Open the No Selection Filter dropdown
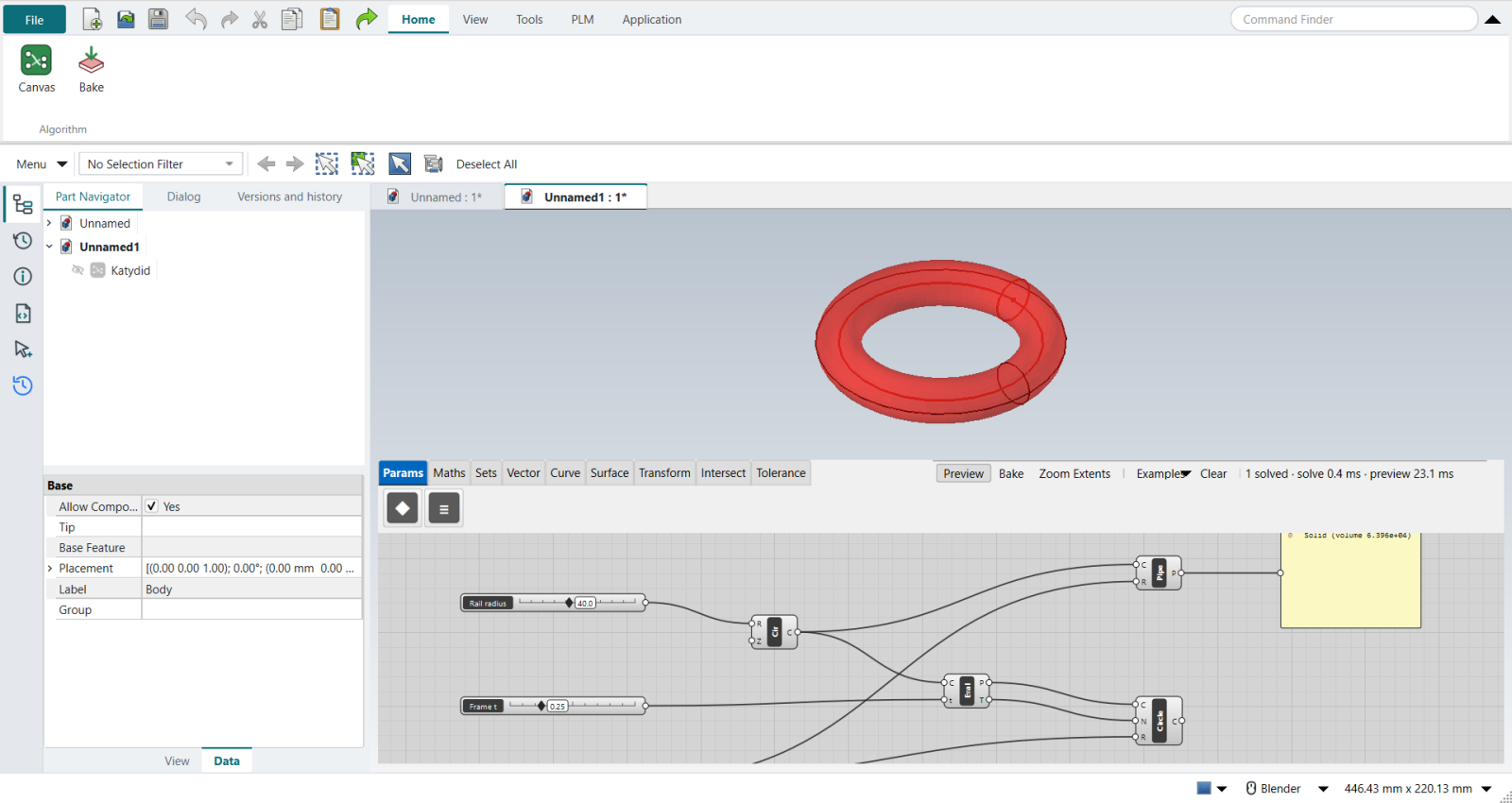Image resolution: width=1512 pixels, height=803 pixels. pyautogui.click(x=161, y=163)
